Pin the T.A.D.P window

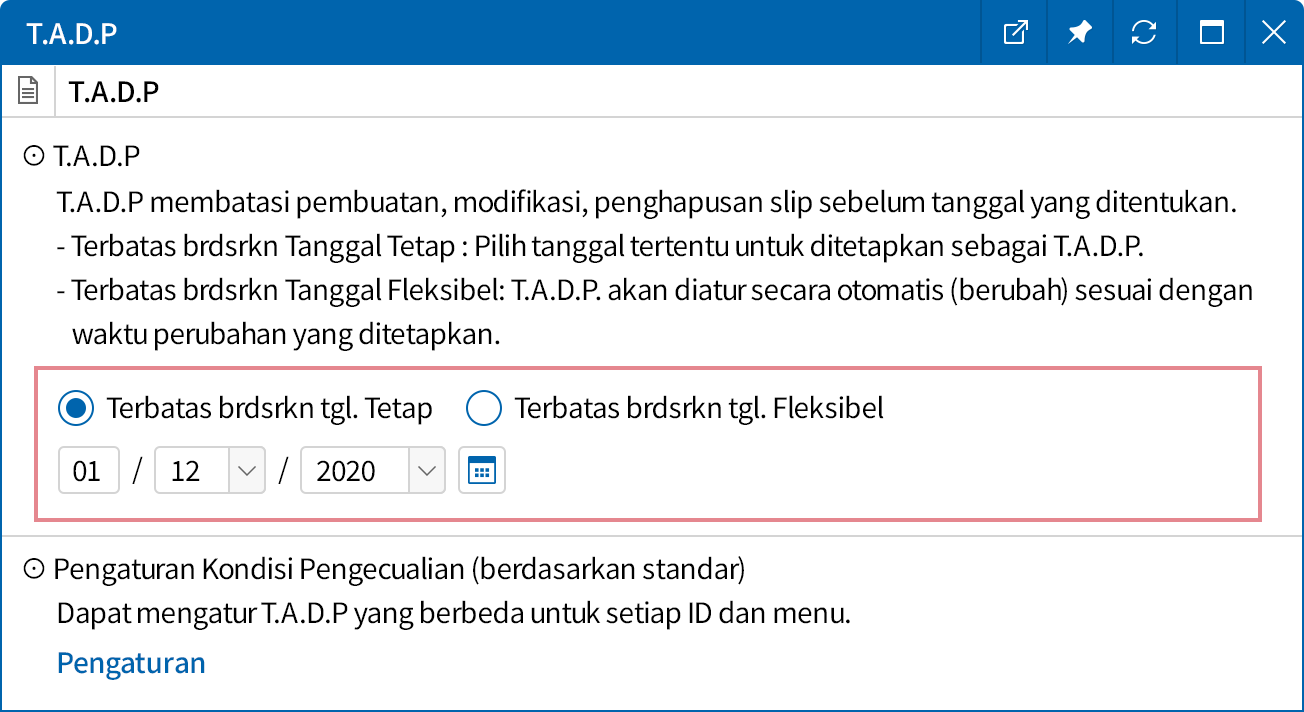[x=1079, y=33]
